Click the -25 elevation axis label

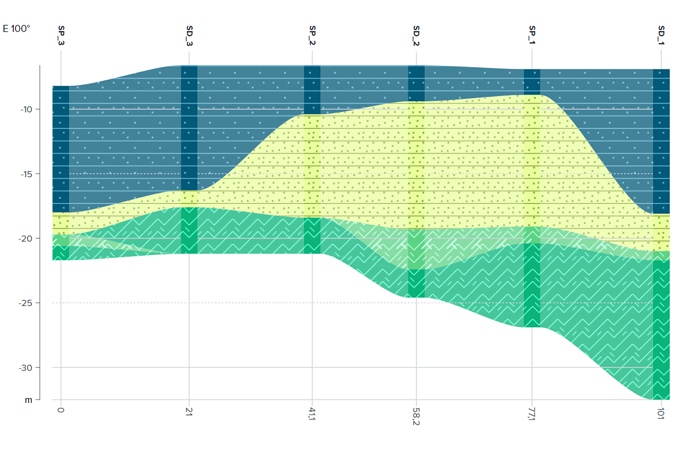(x=27, y=303)
